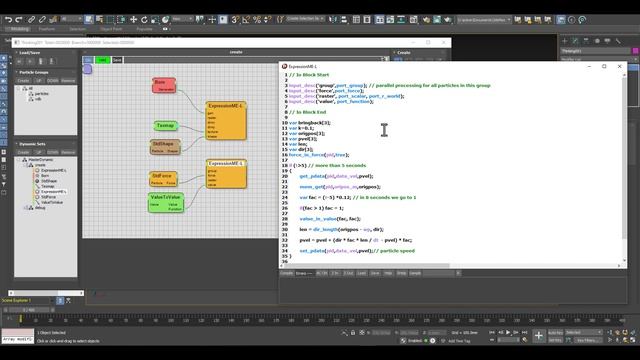Click the Set Key large plus button
The width and height of the screenshot is (640, 360).
click(x=539, y=336)
